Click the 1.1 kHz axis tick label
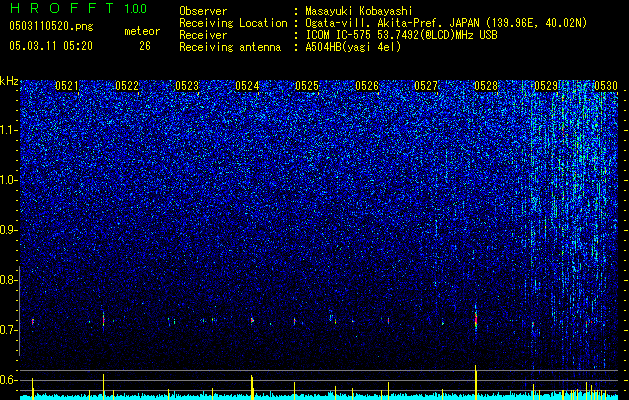Viewport: 629px width, 400px height. pos(9,130)
